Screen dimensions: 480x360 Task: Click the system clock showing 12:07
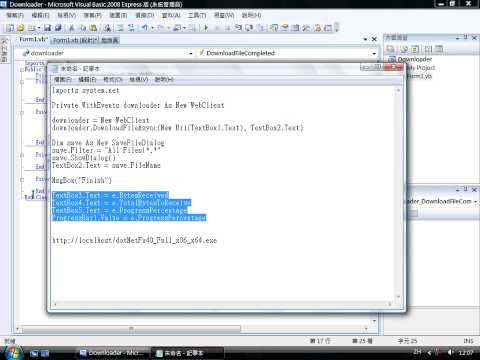point(466,352)
